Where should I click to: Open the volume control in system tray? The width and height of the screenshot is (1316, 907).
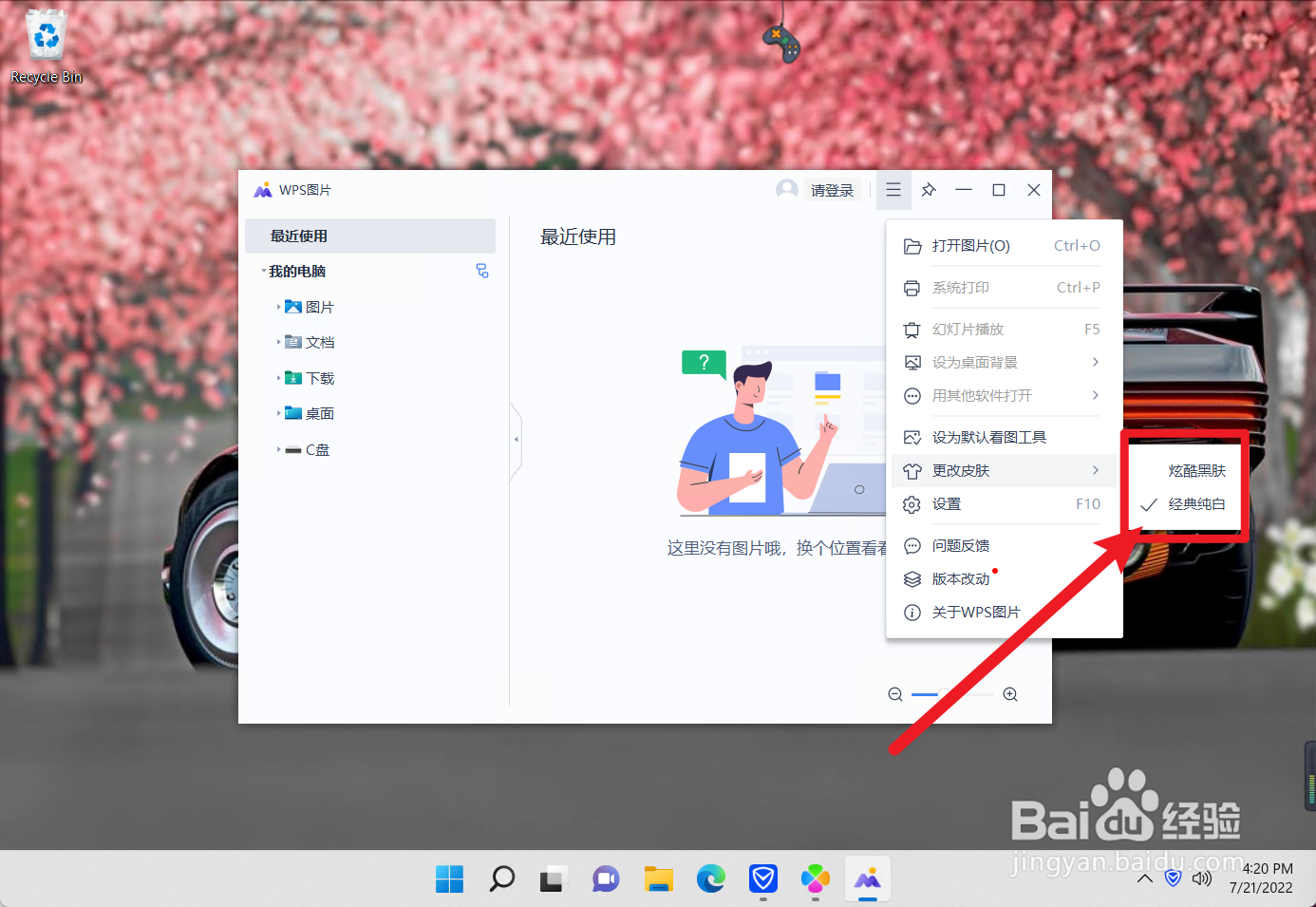tap(1202, 879)
